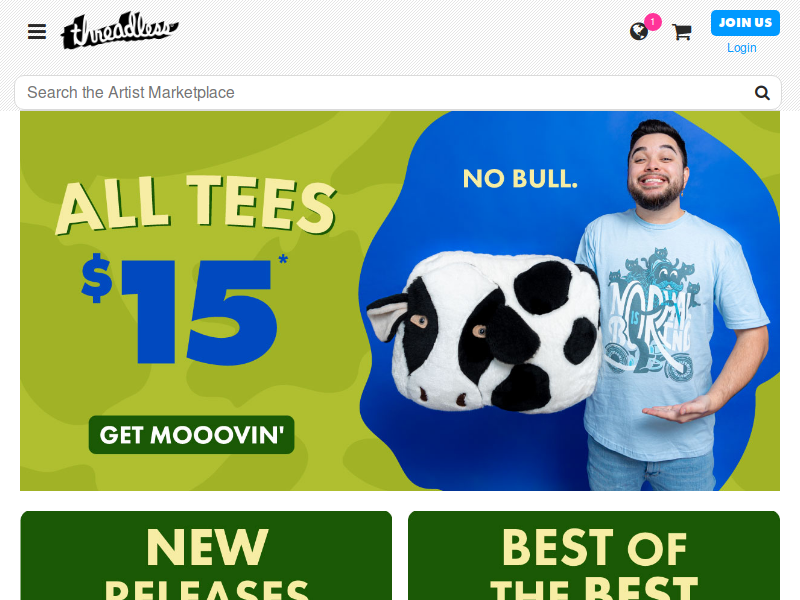Image resolution: width=800 pixels, height=600 pixels.
Task: Click the asterisk next to $15
Action: (x=283, y=259)
